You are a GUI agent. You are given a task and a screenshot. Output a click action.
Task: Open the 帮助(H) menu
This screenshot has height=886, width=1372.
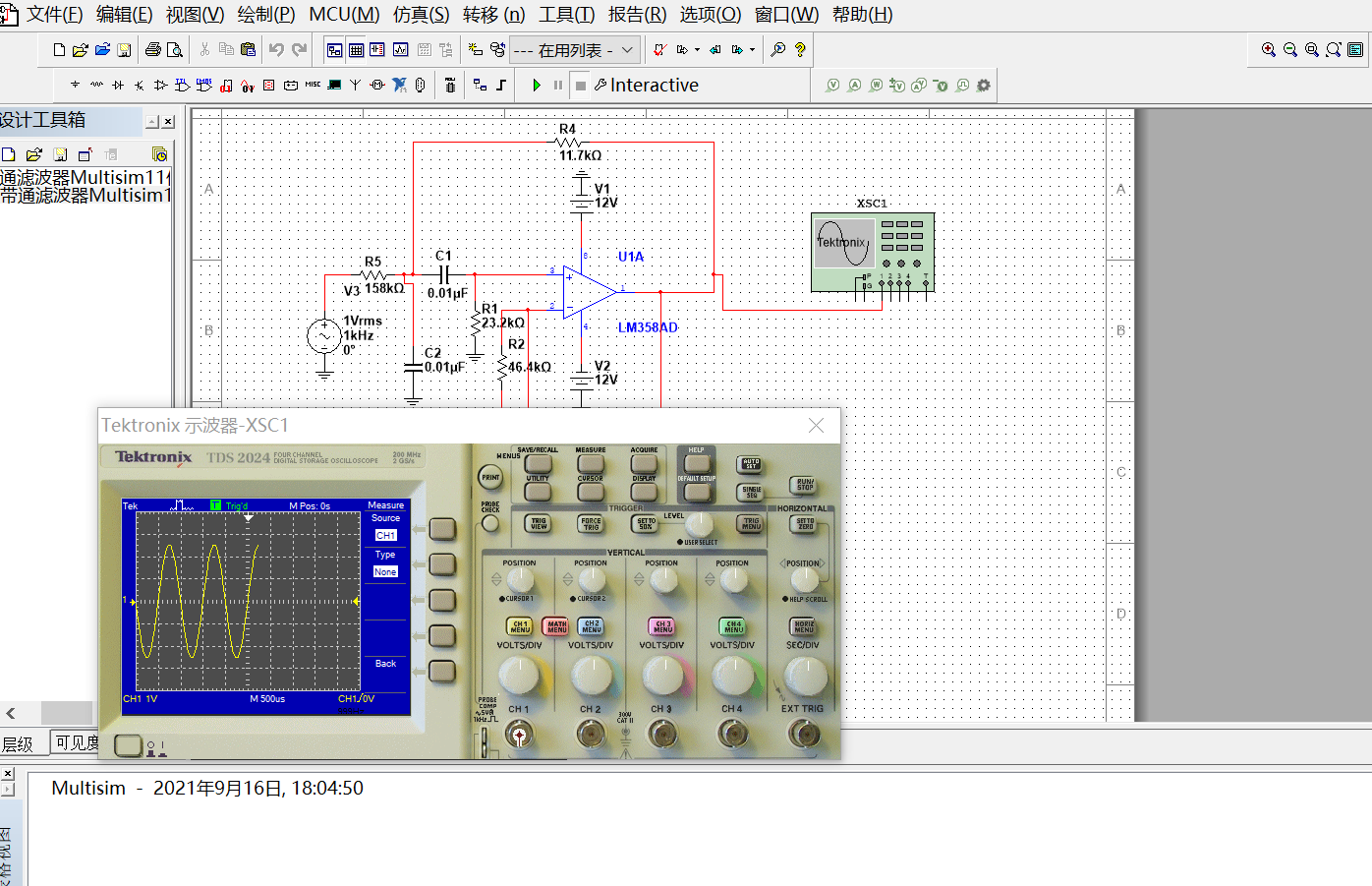tap(862, 15)
